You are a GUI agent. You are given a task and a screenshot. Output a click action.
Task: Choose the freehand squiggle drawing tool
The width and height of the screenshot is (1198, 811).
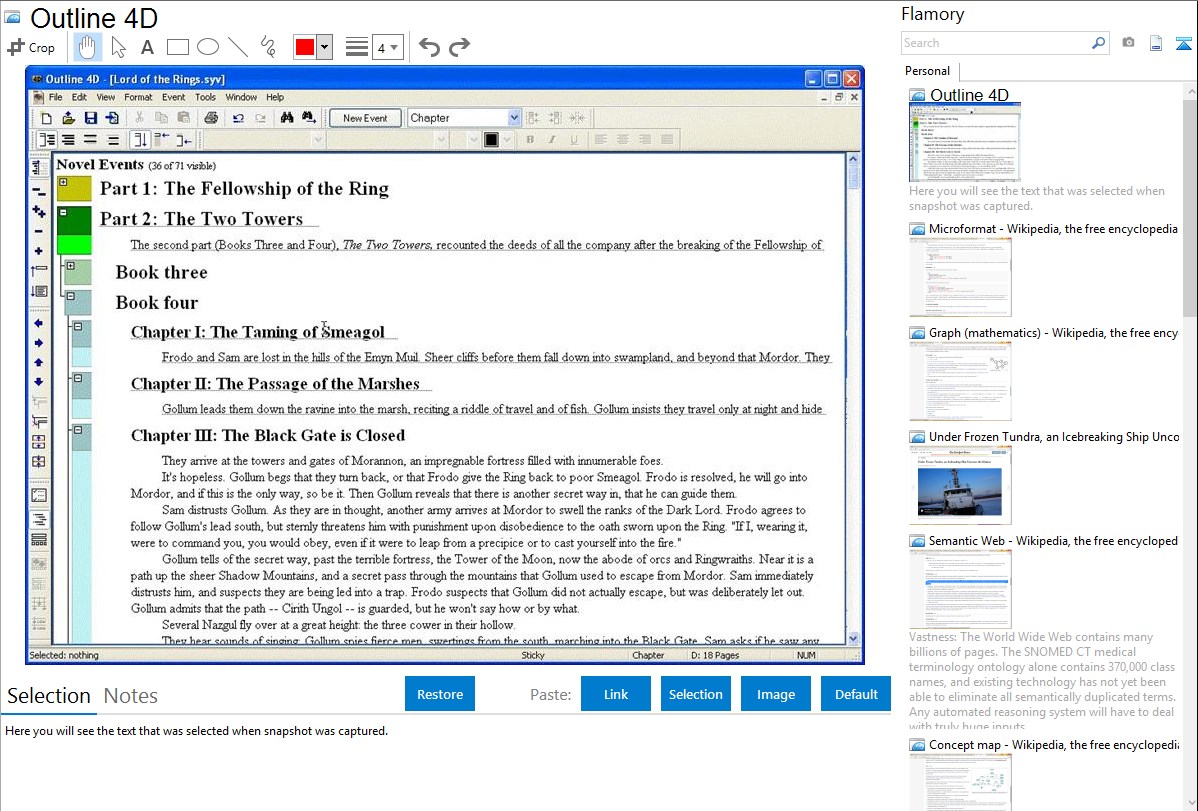click(x=268, y=47)
